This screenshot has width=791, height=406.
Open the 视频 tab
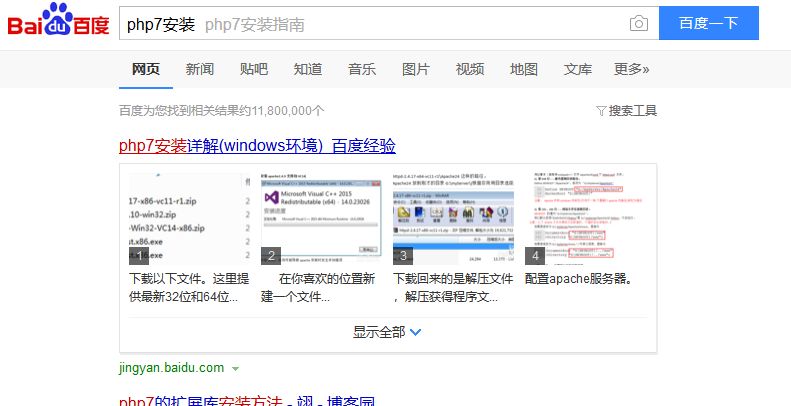[x=470, y=69]
